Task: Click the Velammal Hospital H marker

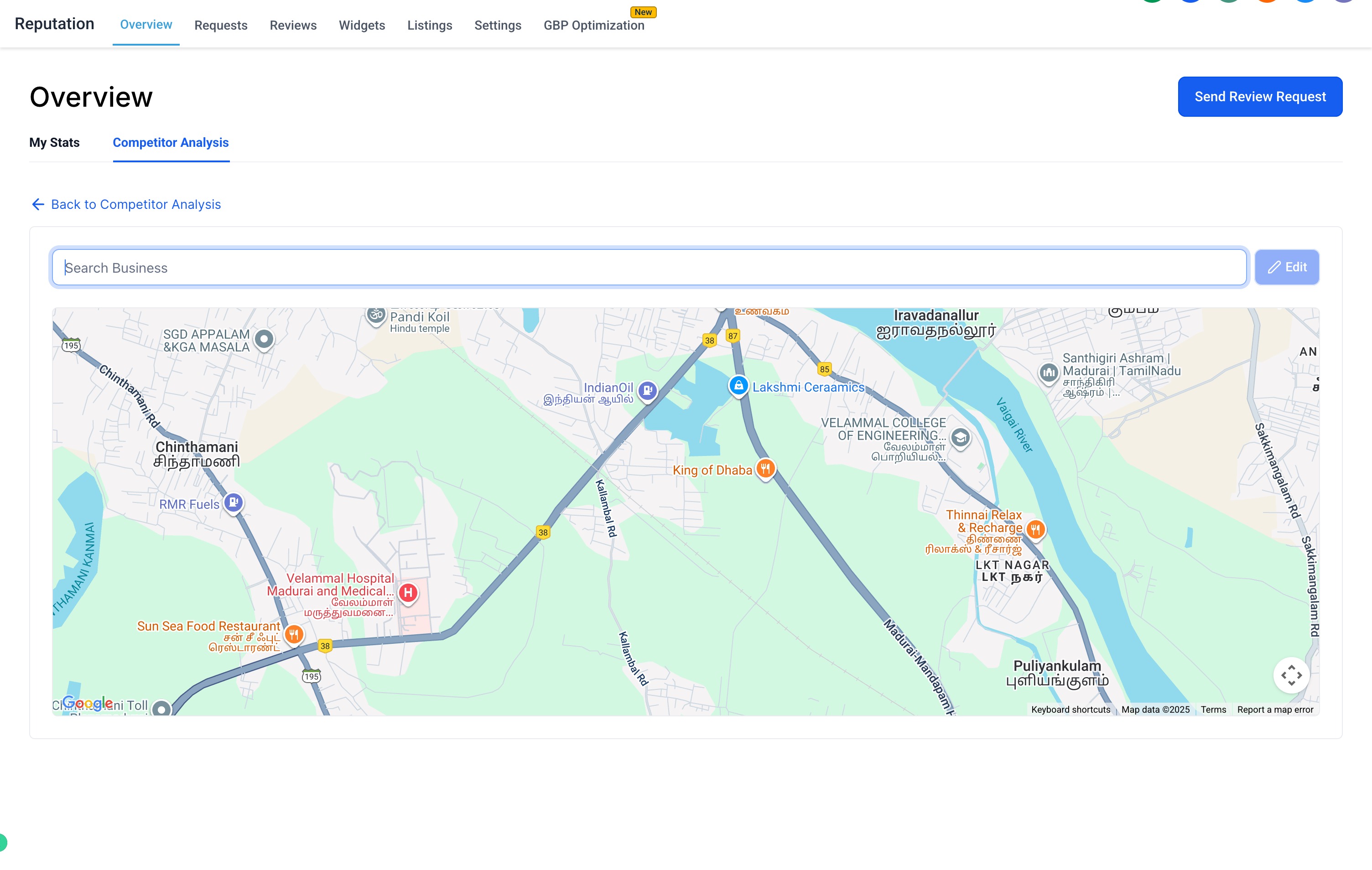Action: pos(408,592)
